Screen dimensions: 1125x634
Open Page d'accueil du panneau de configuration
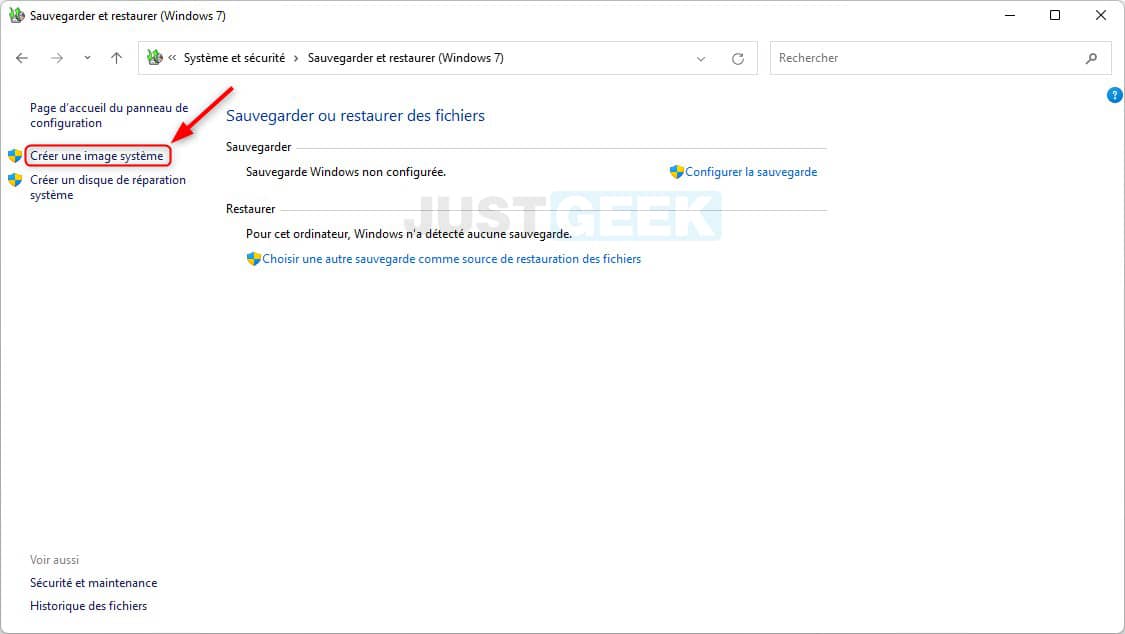tap(109, 115)
